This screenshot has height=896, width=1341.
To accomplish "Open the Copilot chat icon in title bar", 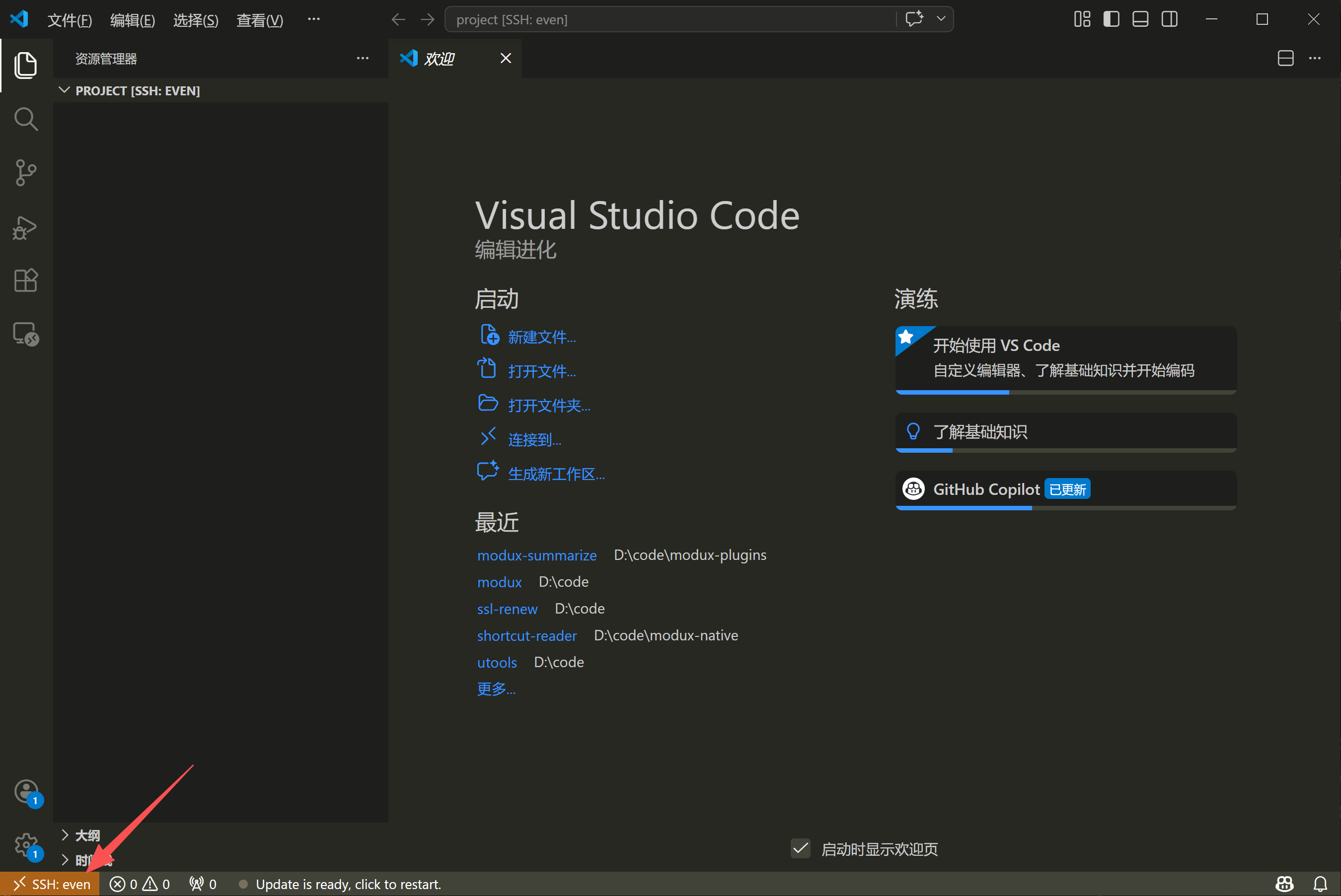I will 914,19.
